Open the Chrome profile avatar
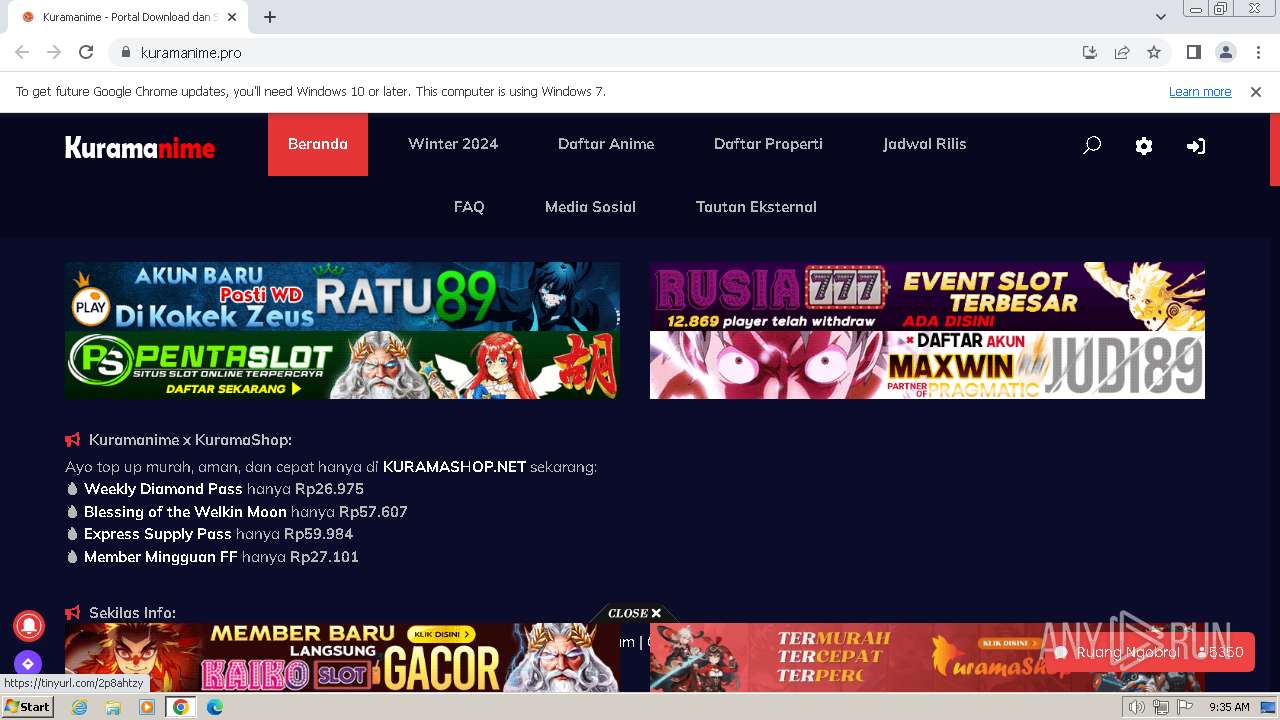This screenshot has height=720, width=1280. 1226,52
